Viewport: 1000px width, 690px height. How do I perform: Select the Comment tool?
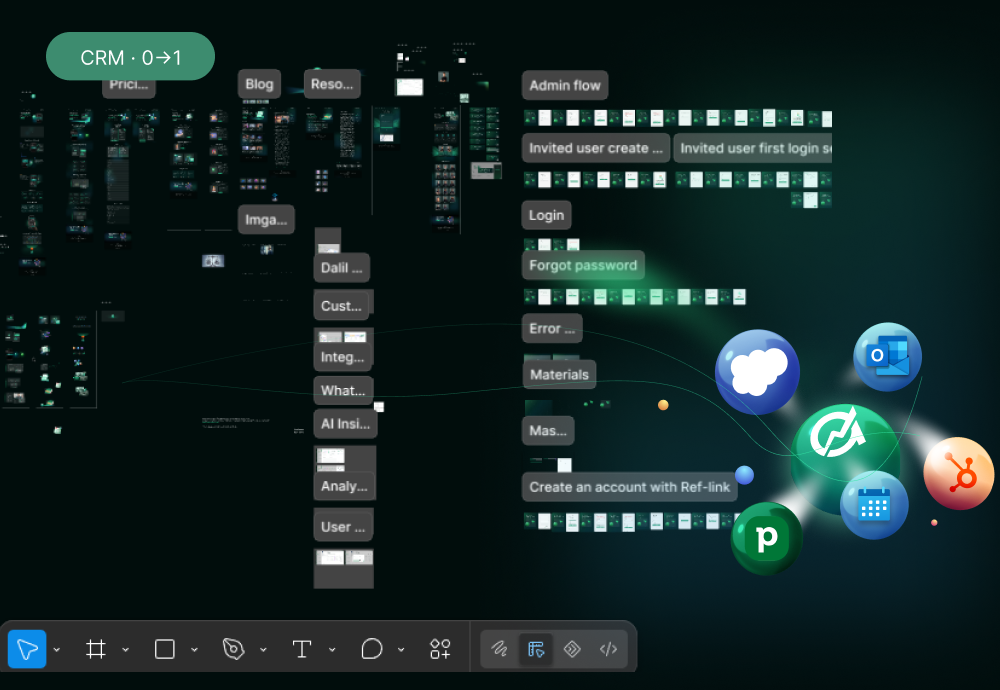point(371,649)
